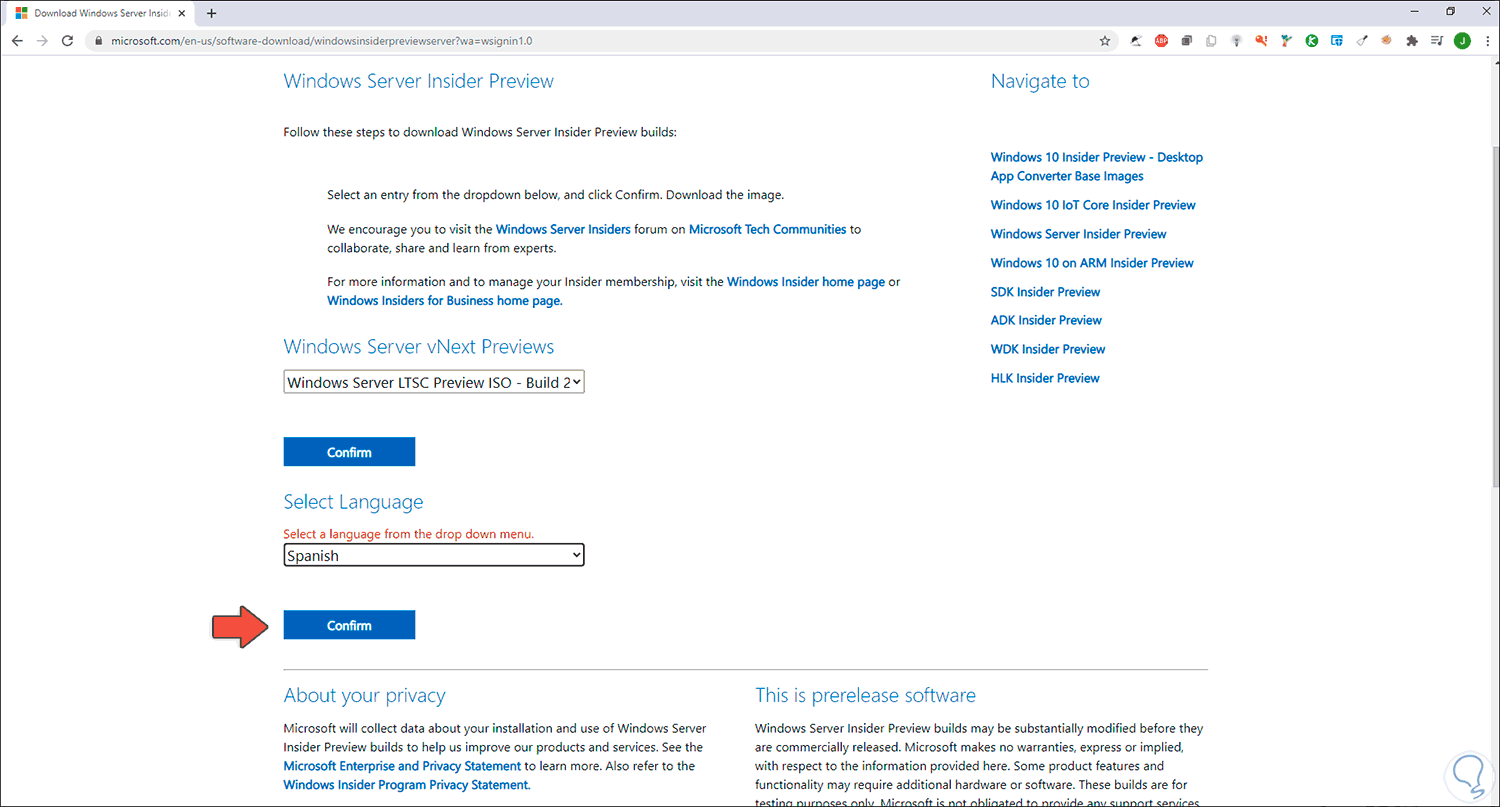Viewport: 1500px width, 807px height.
Task: Open the blue window shield extension
Action: point(1336,41)
